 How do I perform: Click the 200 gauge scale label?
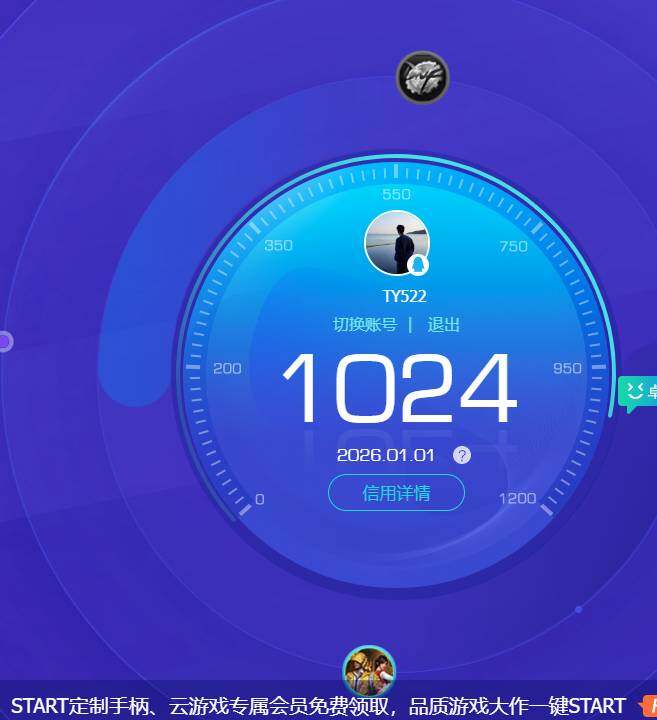coord(227,368)
